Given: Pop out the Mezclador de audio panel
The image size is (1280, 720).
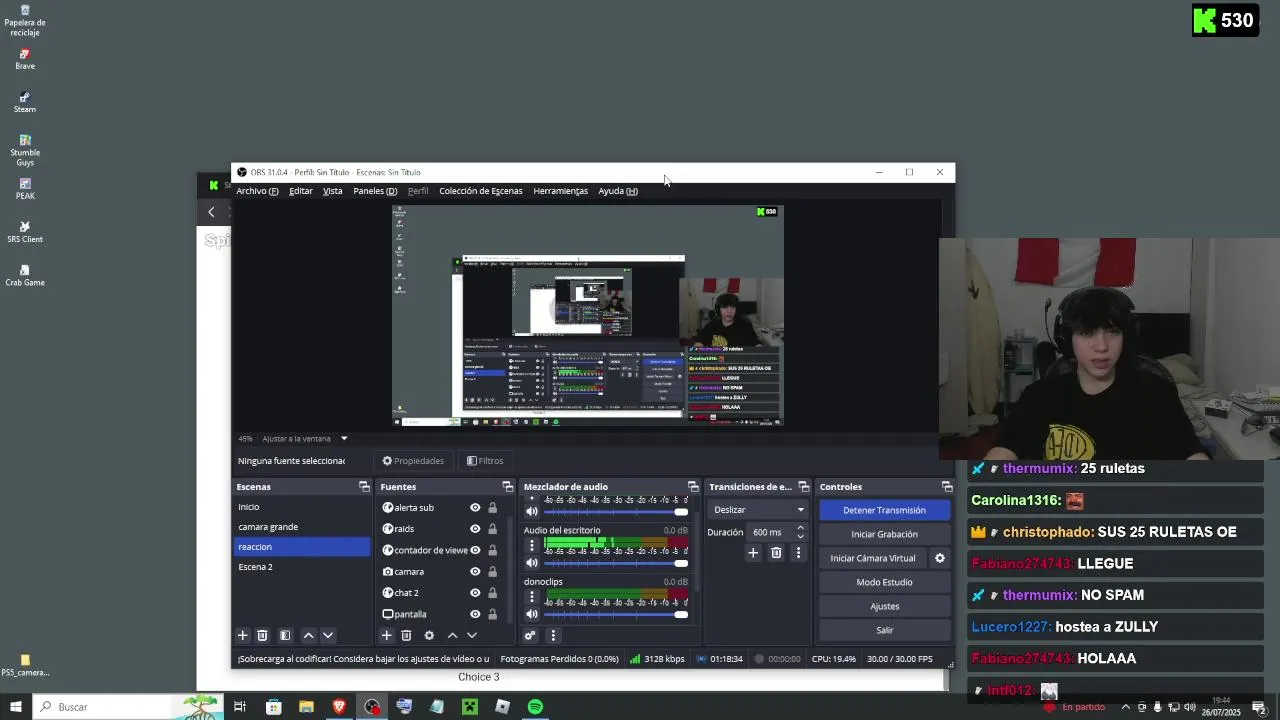Looking at the screenshot, I should pos(693,487).
